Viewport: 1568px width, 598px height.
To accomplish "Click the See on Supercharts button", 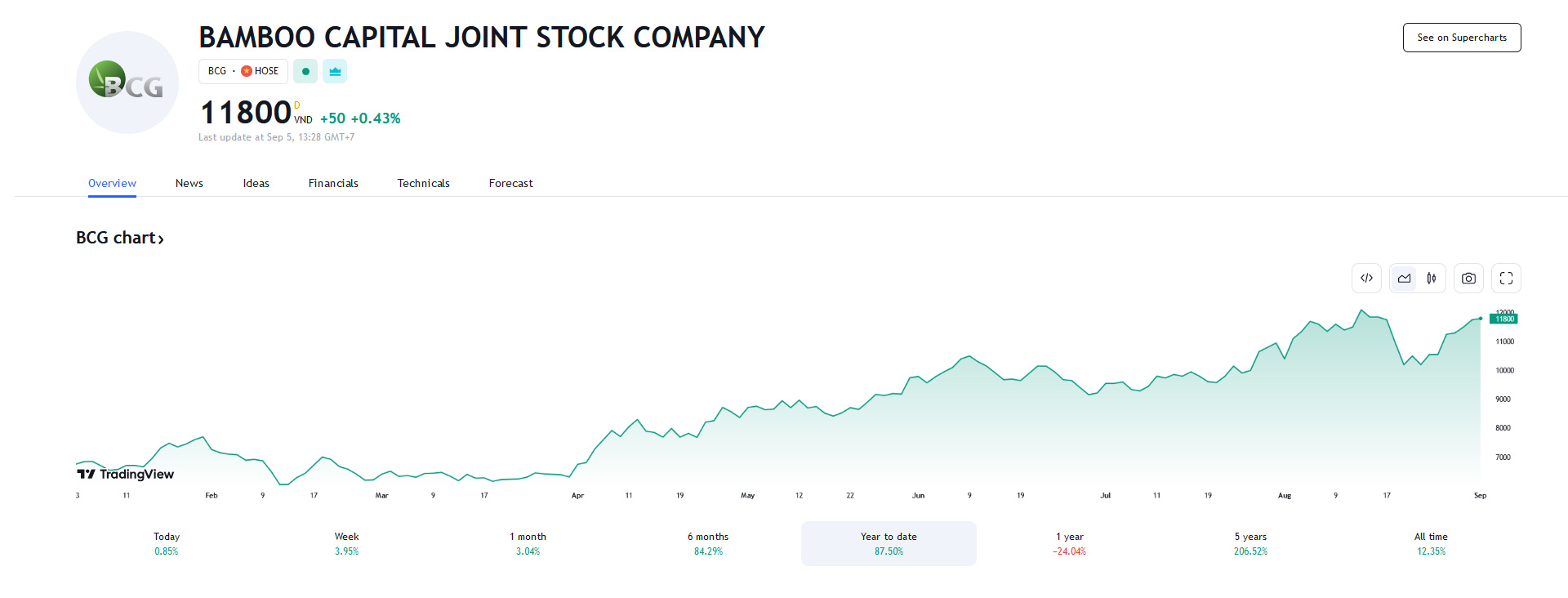I will pos(1461,38).
